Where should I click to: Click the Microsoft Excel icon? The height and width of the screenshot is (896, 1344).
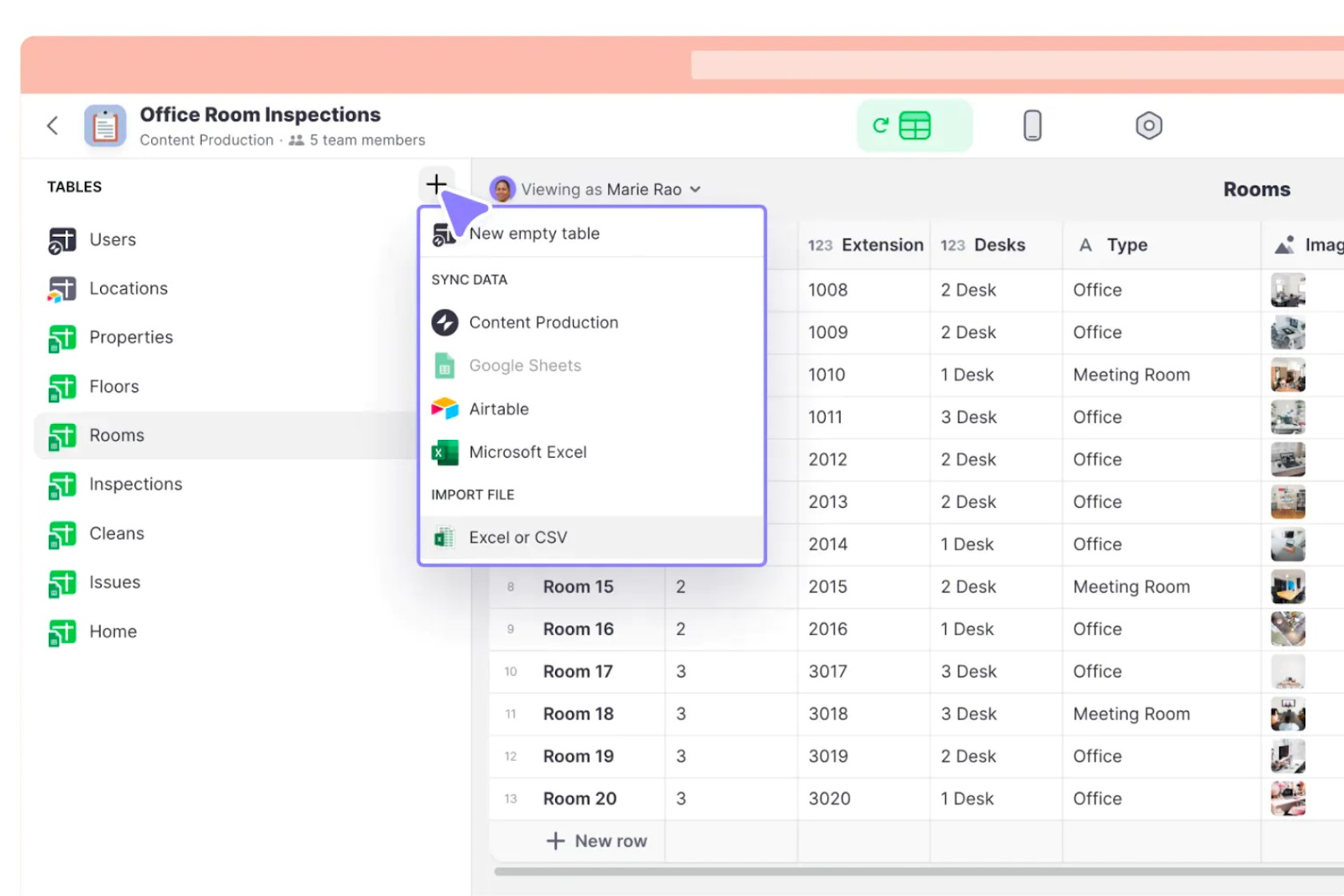[444, 453]
